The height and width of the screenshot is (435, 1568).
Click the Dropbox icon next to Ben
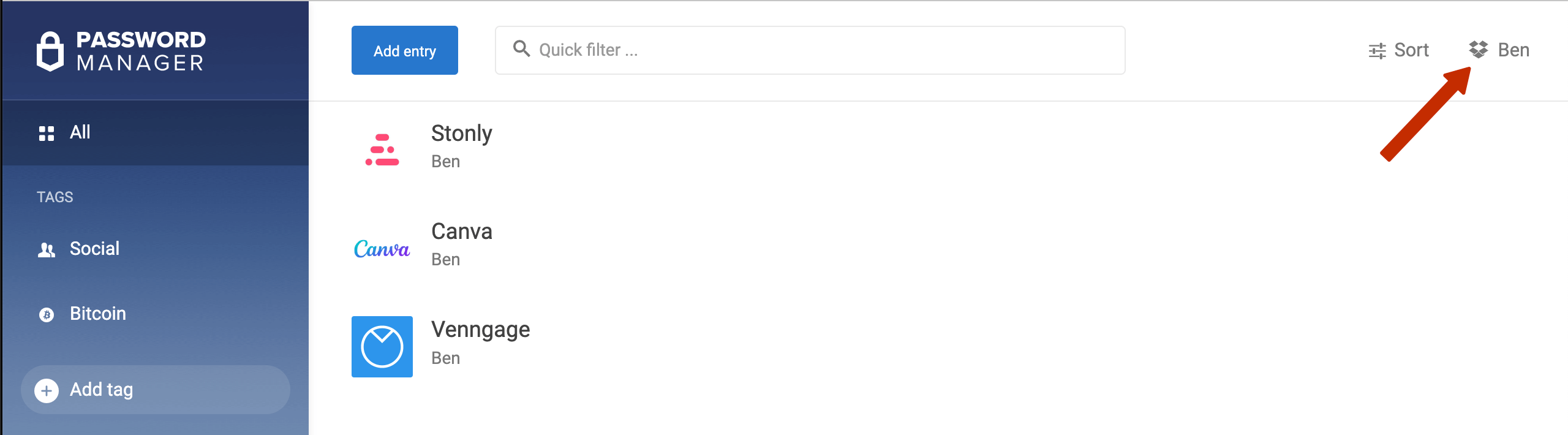tap(1478, 50)
